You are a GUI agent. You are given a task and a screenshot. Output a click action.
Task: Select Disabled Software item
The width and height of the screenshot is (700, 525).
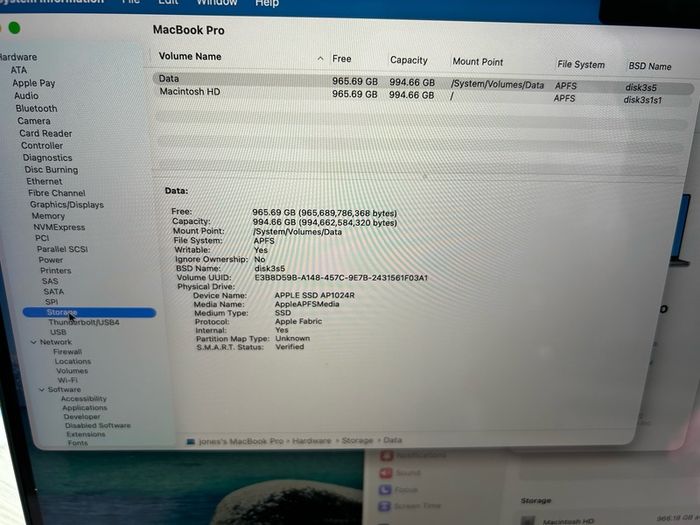click(98, 425)
